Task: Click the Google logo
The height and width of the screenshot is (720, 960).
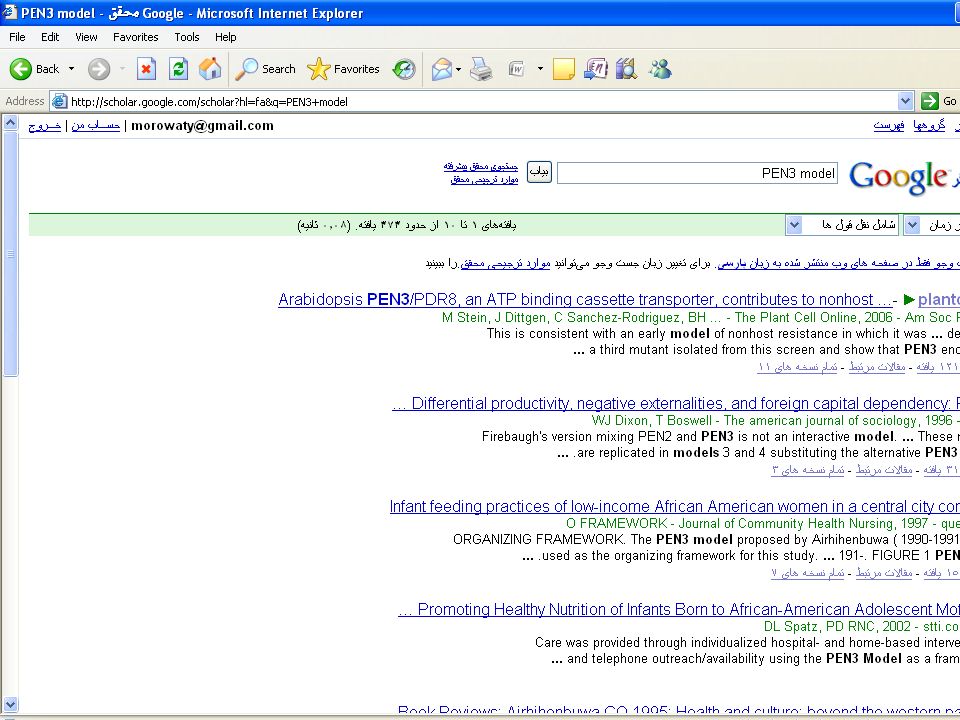Action: (899, 177)
